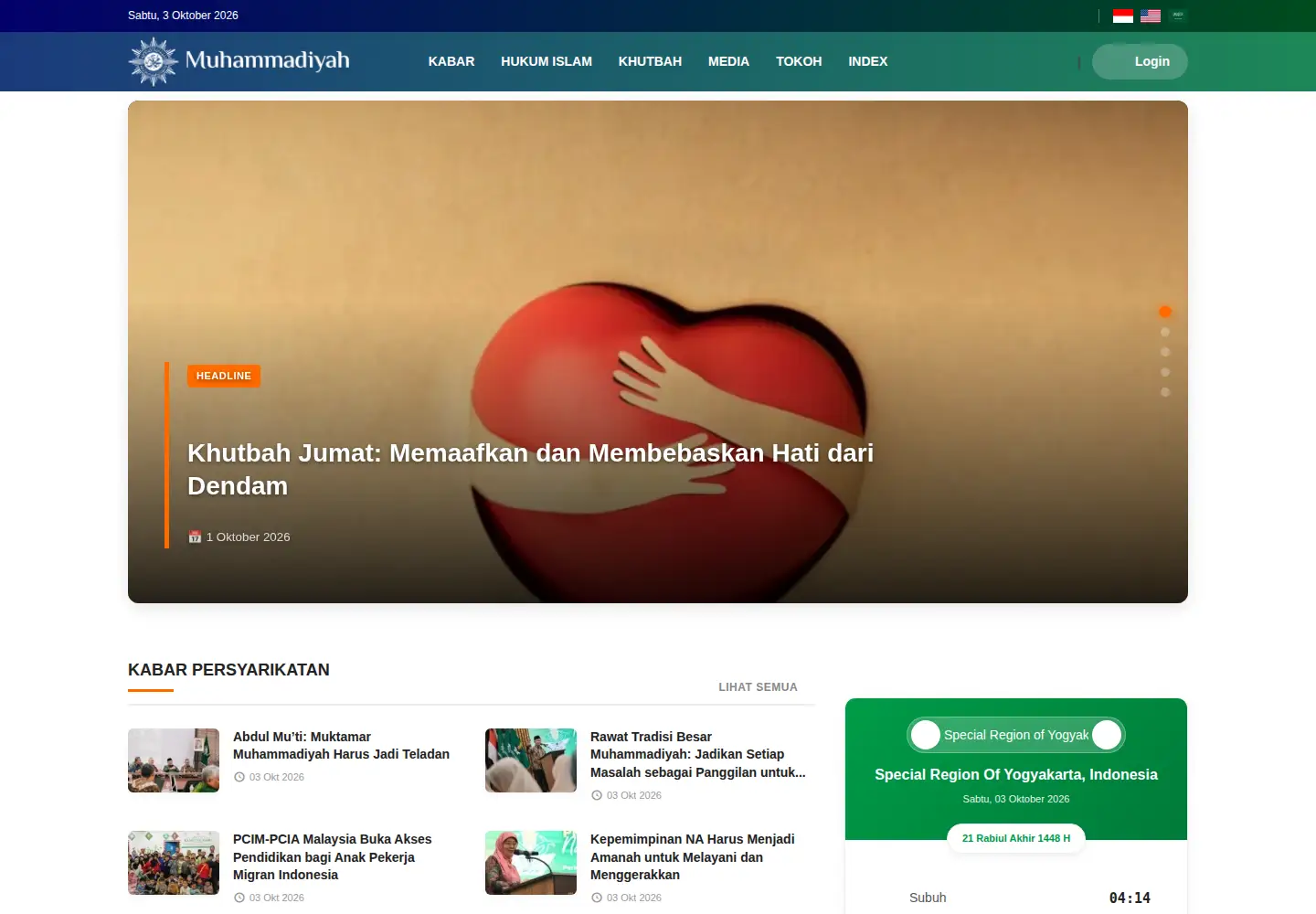The image size is (1316, 914).
Task: Open Rawat Tradisi Besar article thumbnail
Action: click(531, 760)
